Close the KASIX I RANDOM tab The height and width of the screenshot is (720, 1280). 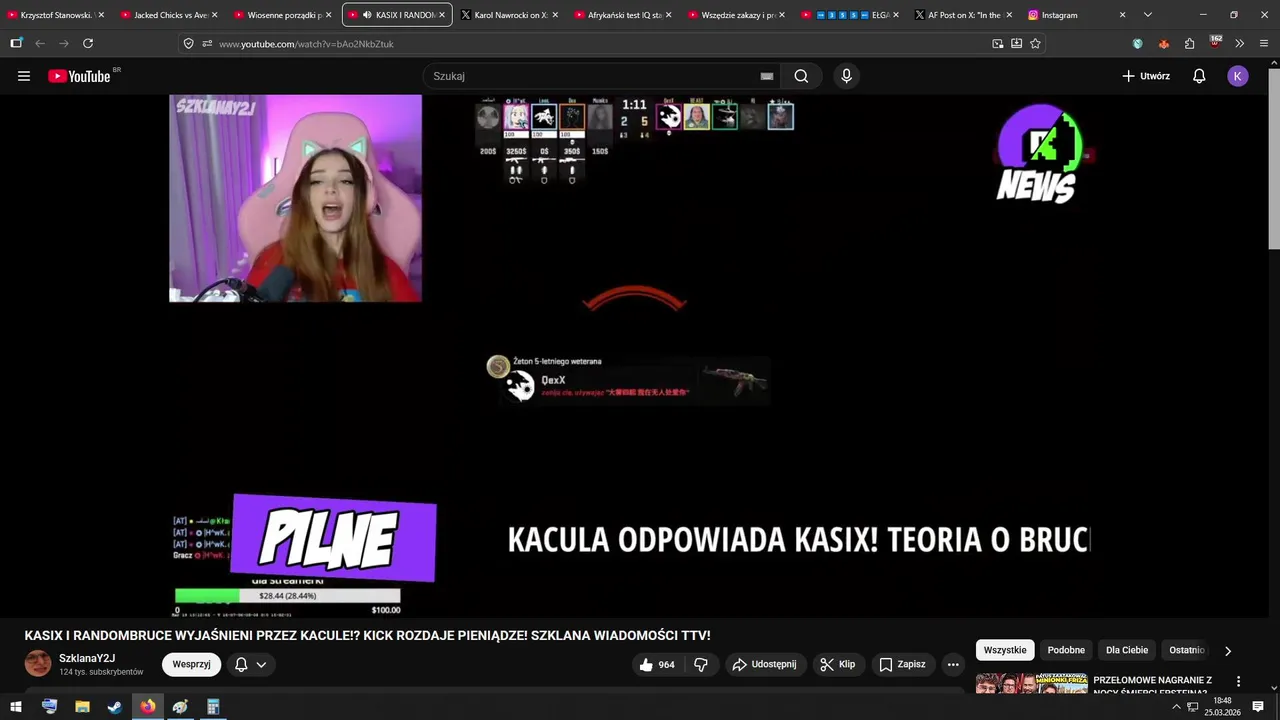(x=441, y=15)
